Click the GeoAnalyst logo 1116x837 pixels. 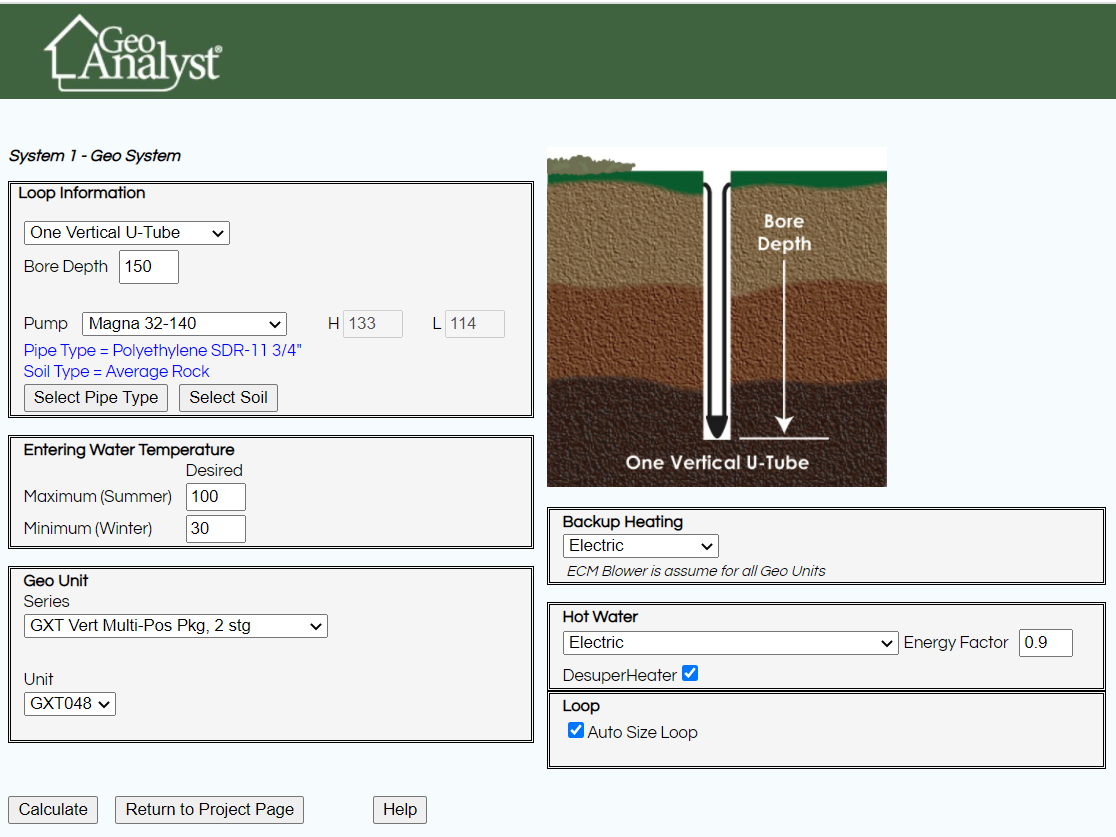point(133,53)
